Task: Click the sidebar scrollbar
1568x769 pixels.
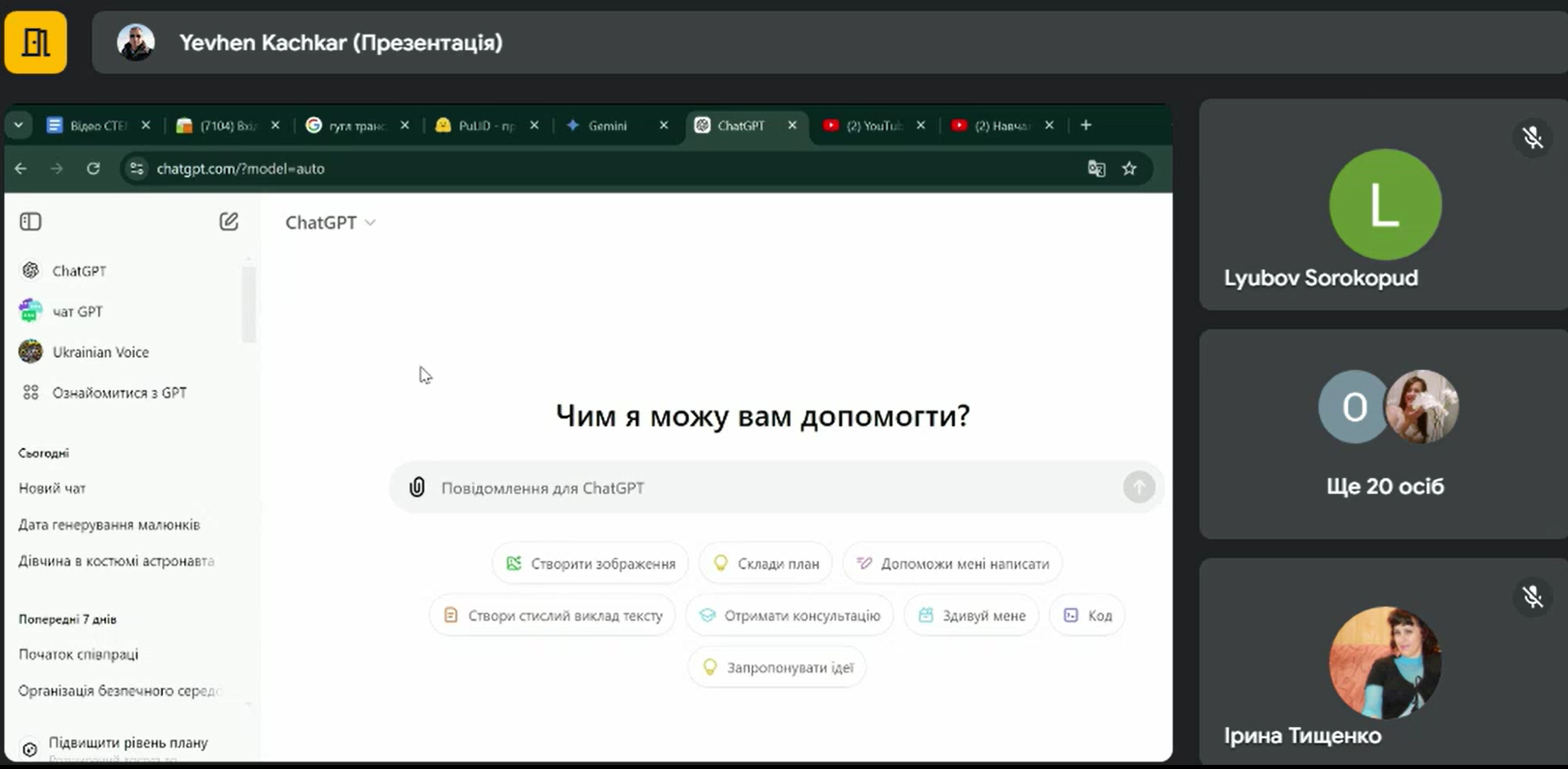Action: 248,304
